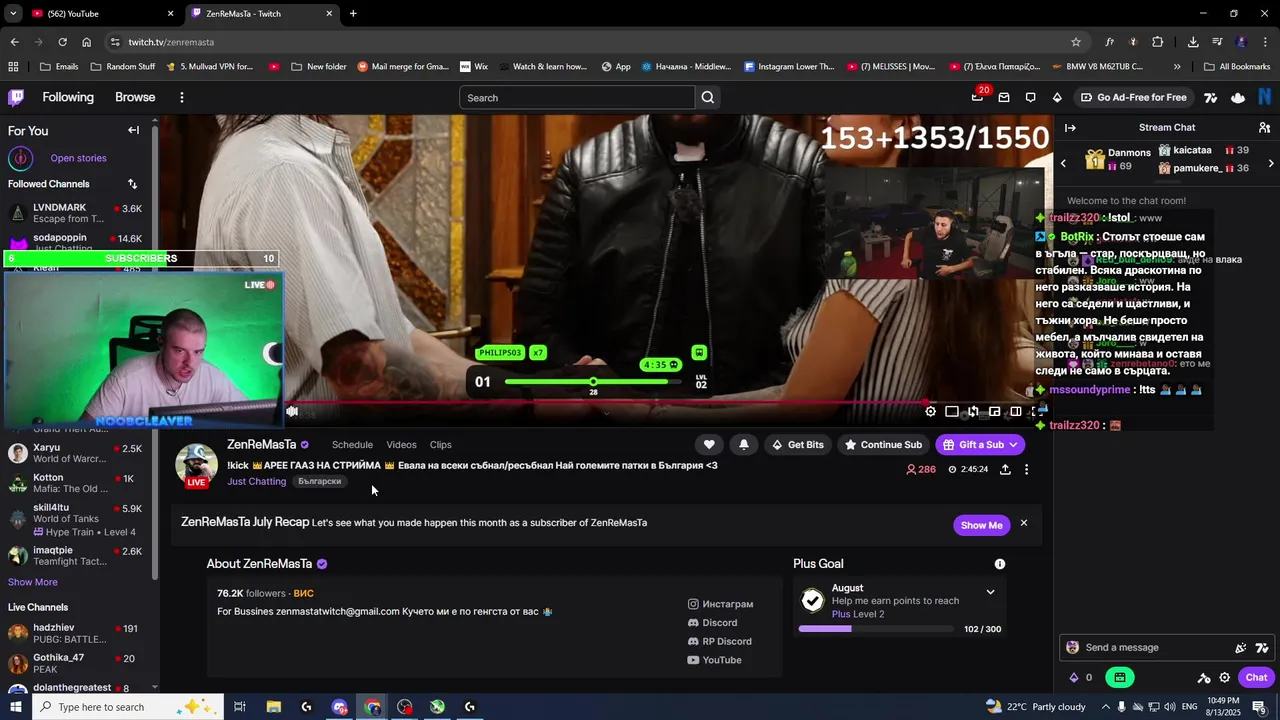
Task: Open the Twitch home logo
Action: tap(16, 97)
